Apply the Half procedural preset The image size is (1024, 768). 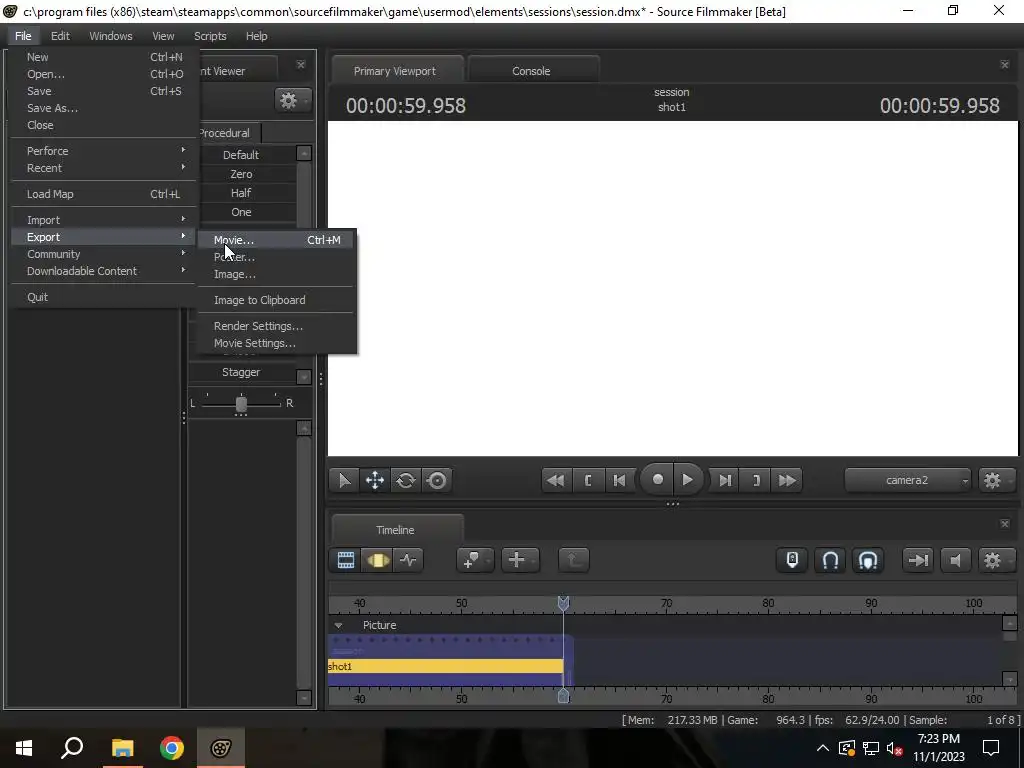(241, 193)
